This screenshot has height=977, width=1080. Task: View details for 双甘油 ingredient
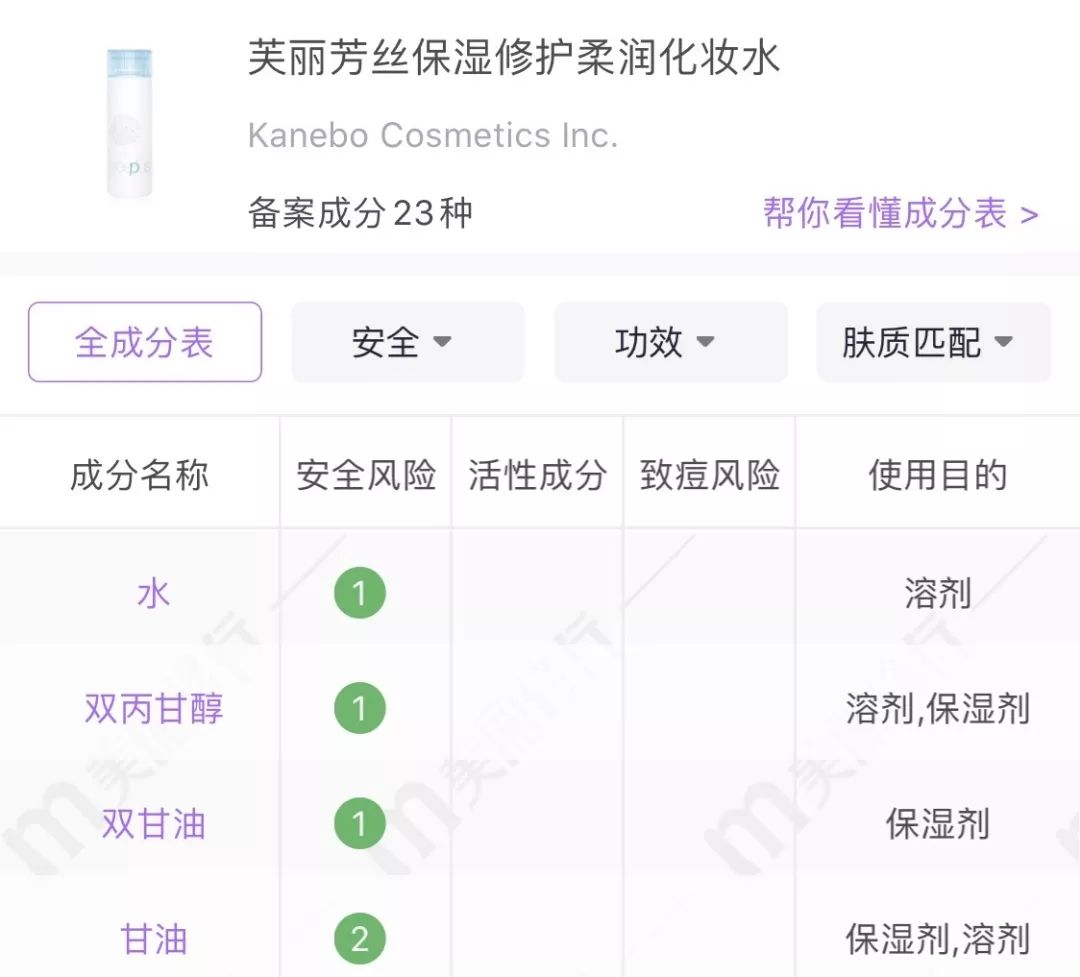pyautogui.click(x=152, y=824)
